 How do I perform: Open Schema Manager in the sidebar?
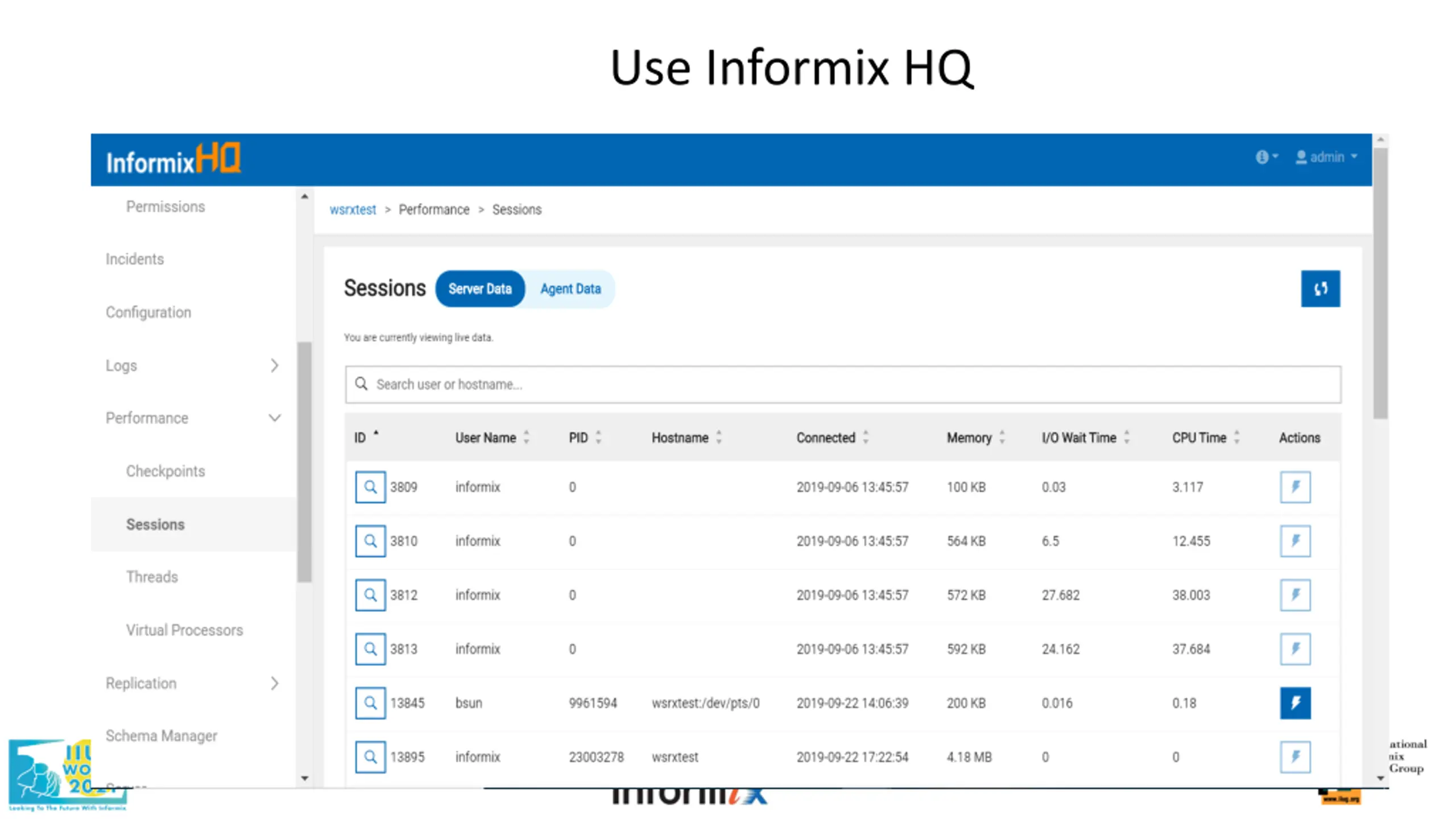[162, 736]
